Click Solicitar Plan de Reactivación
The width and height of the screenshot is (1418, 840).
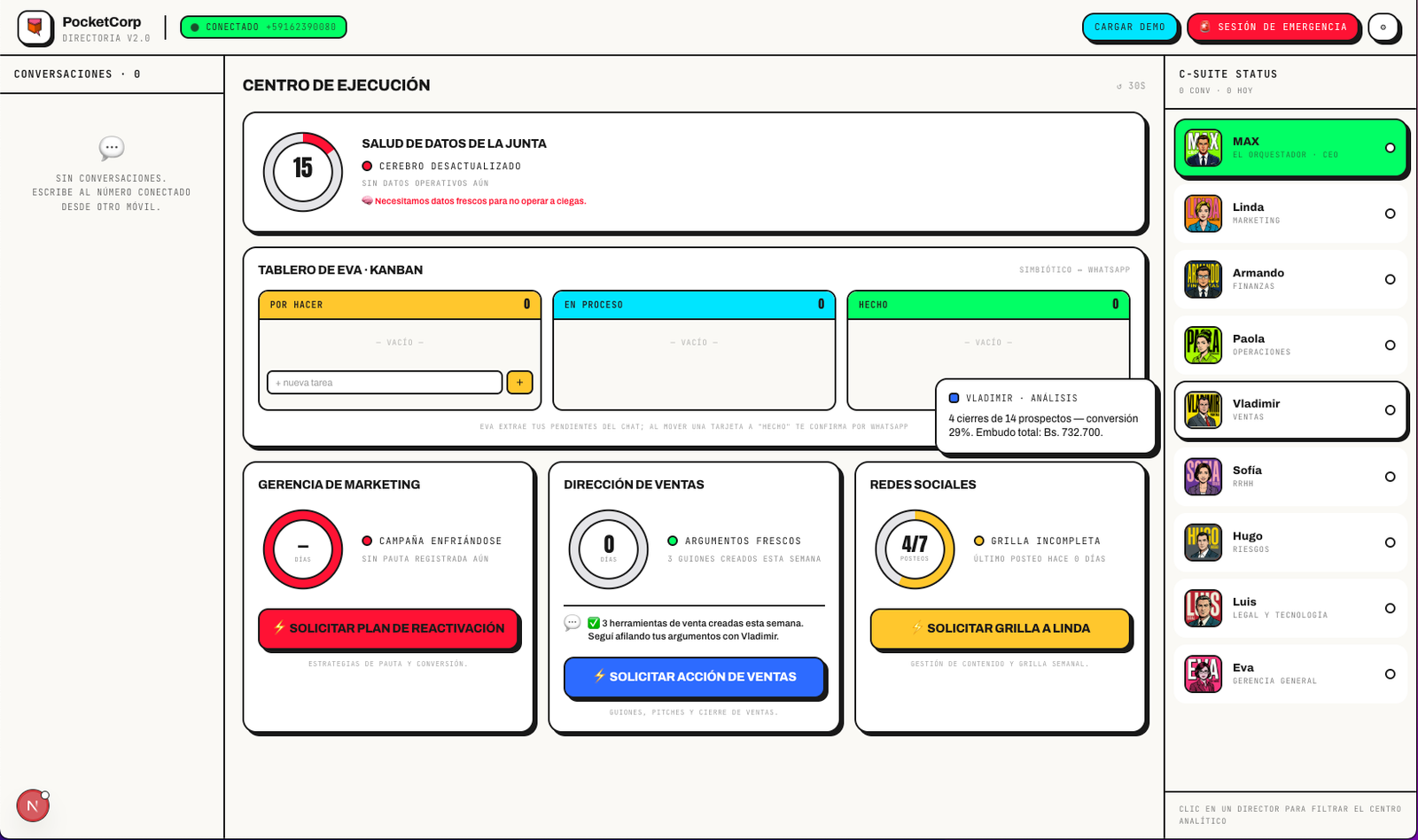[388, 628]
